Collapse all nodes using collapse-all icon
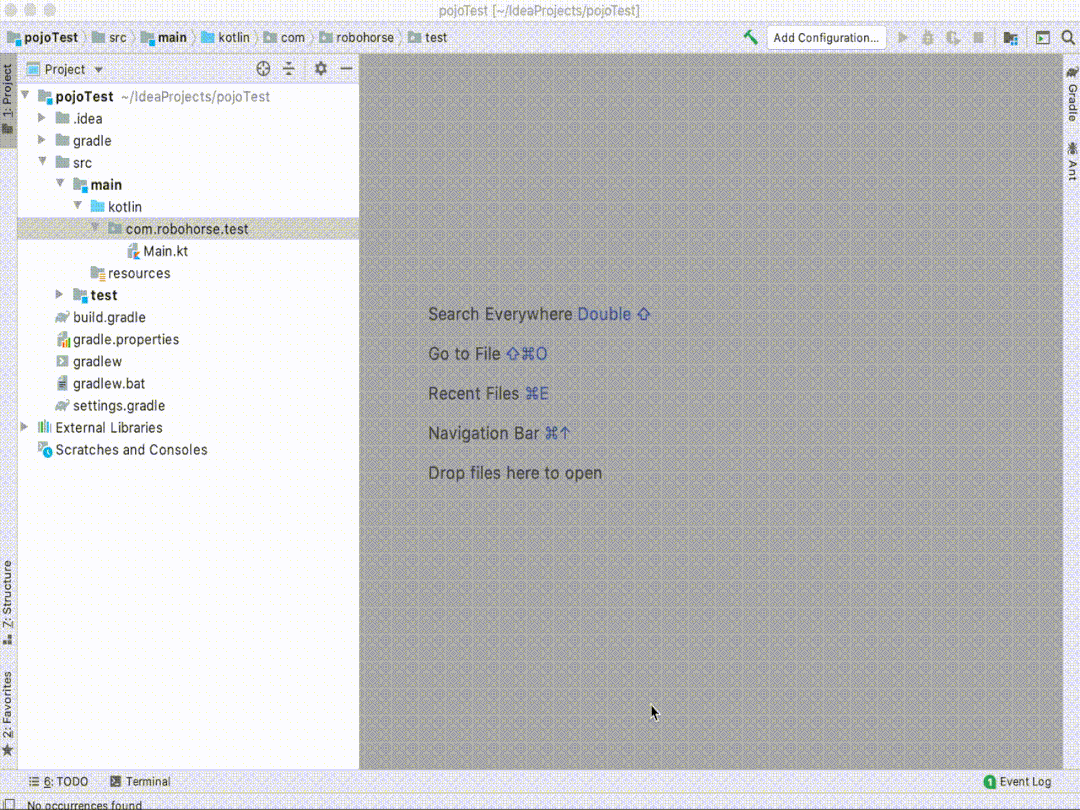The height and width of the screenshot is (810, 1080). click(x=287, y=69)
